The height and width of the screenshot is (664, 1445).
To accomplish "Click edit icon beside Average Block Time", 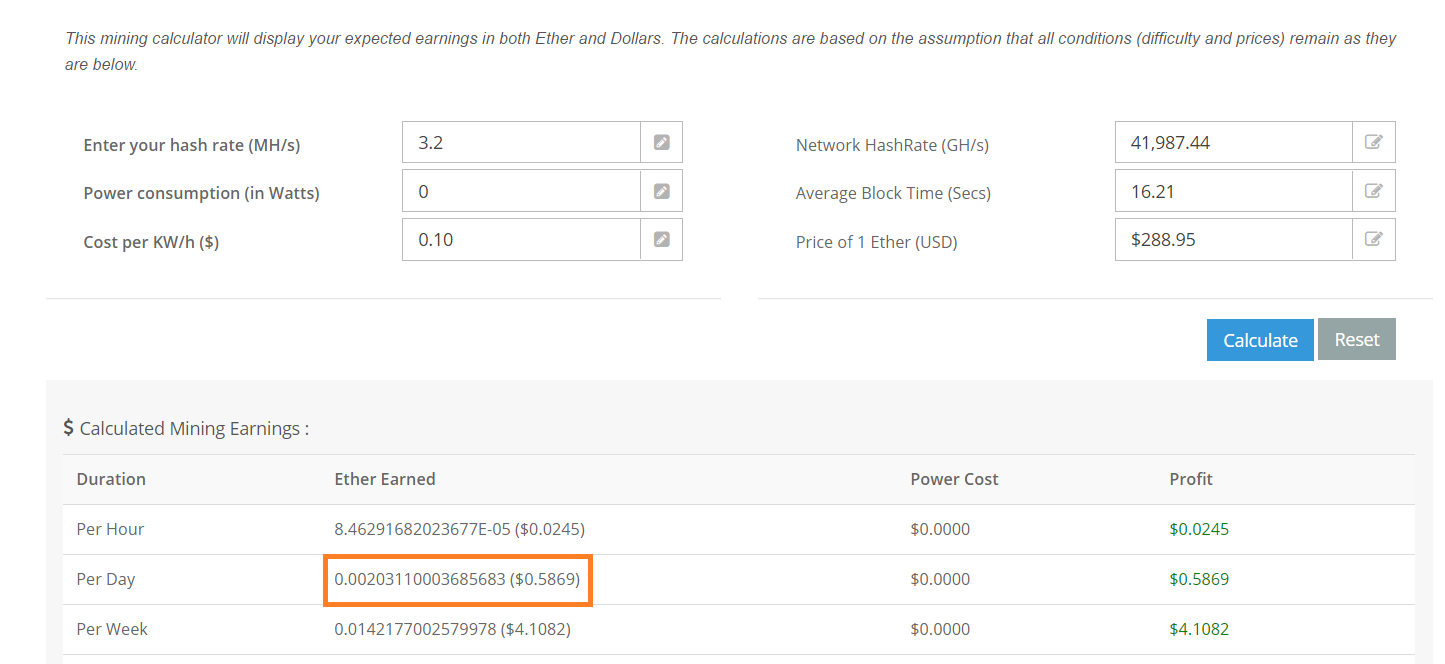I will (1374, 191).
